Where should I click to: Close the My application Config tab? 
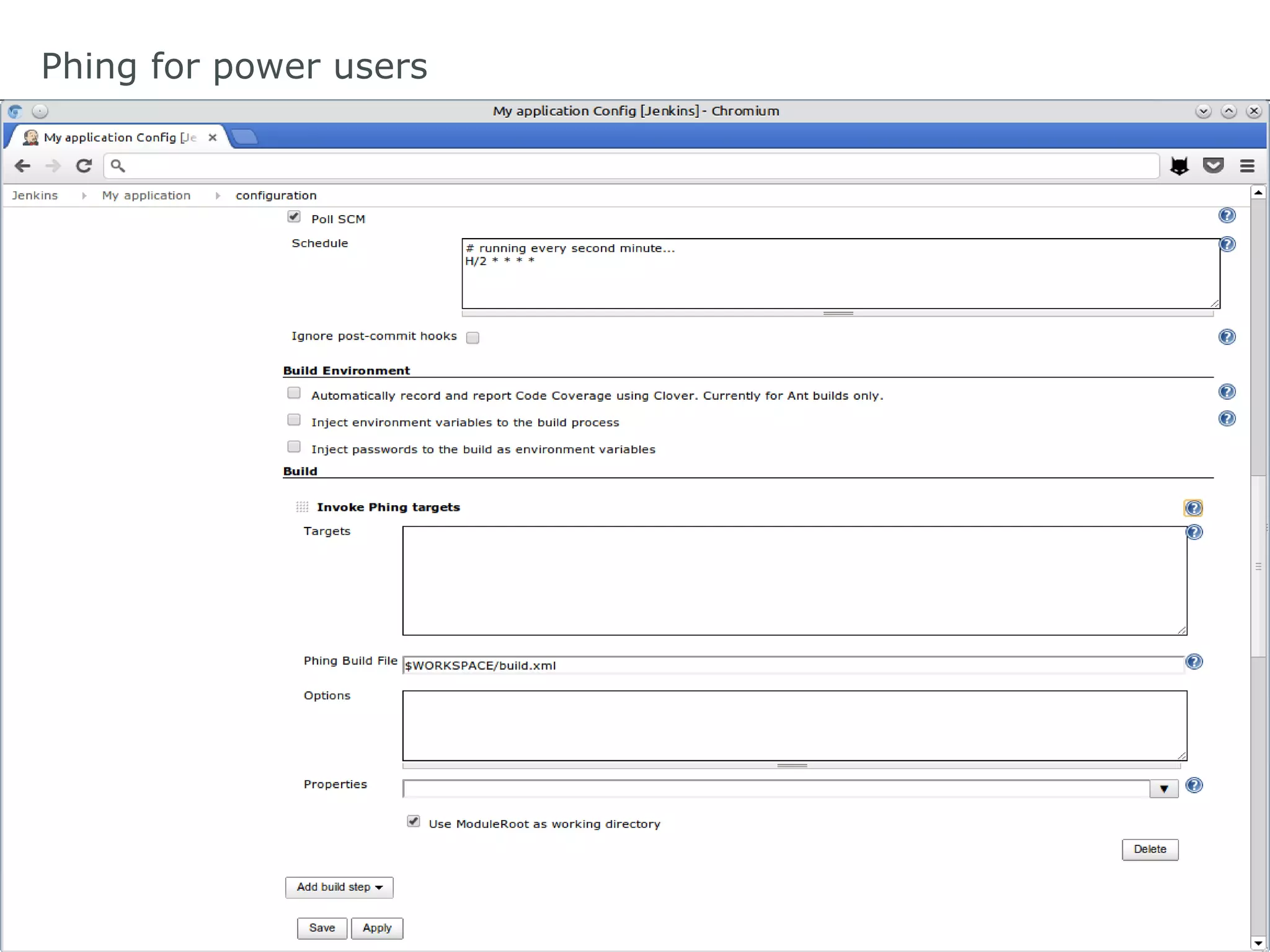pyautogui.click(x=213, y=138)
